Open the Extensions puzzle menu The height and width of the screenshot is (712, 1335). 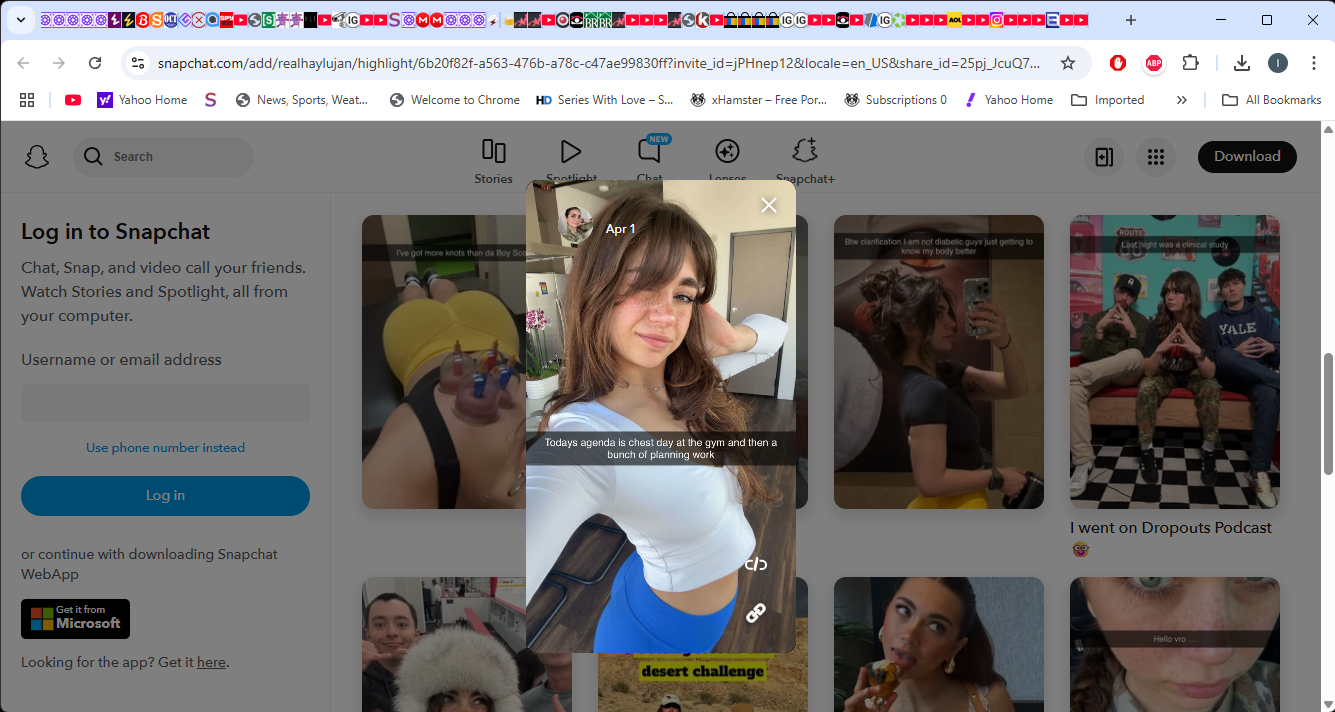point(1190,63)
